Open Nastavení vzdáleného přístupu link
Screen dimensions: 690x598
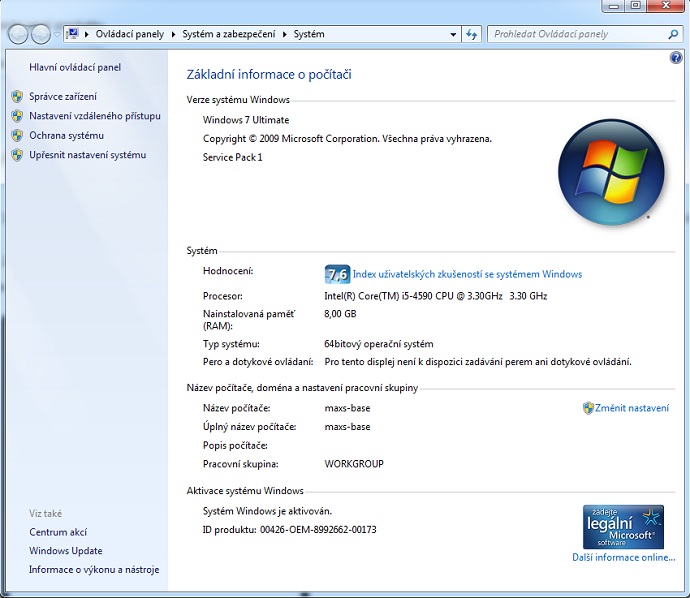click(95, 116)
